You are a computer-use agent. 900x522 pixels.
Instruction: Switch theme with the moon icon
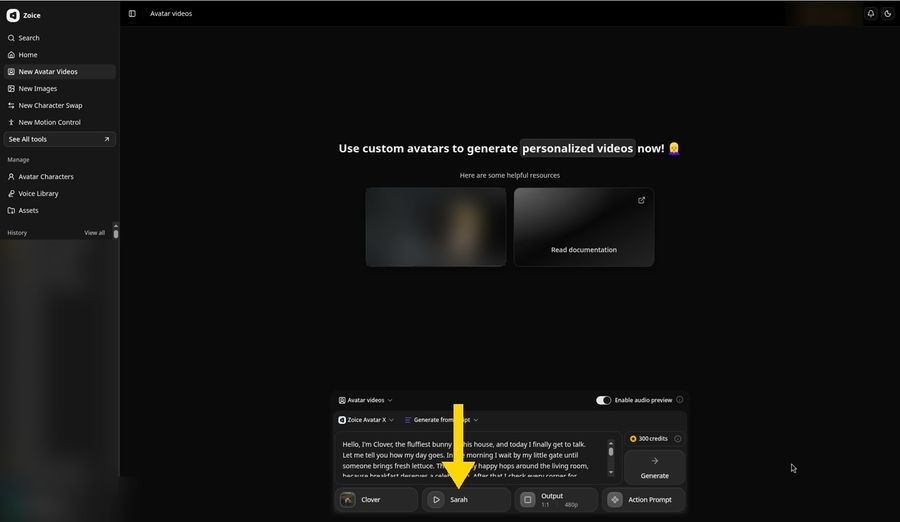887,14
